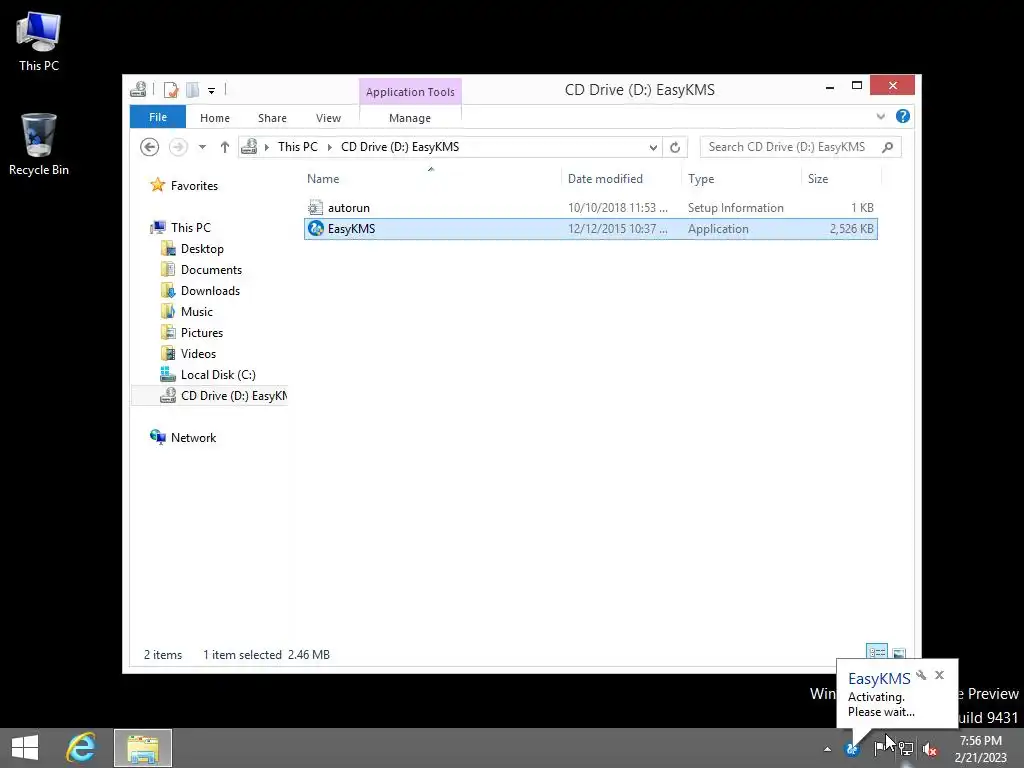1024x768 pixels.
Task: Switch to Details view icon in status bar
Action: pos(876,652)
